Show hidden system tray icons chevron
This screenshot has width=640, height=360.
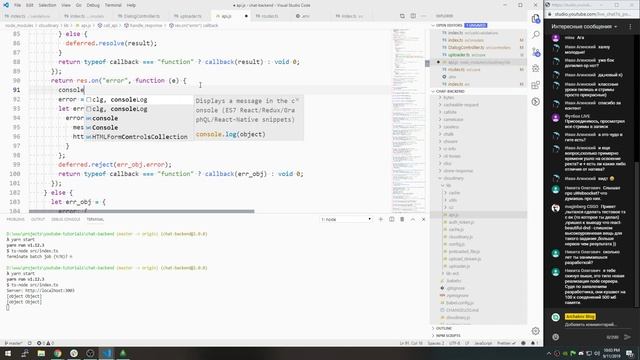pos(548,353)
